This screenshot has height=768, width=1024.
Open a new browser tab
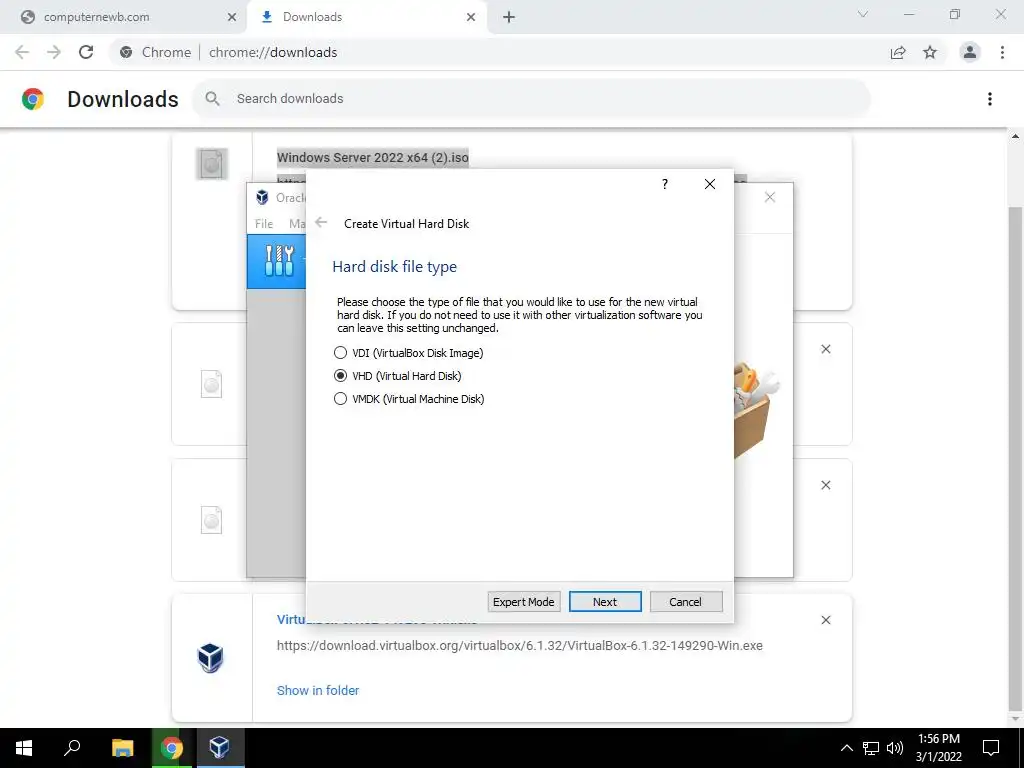click(509, 17)
